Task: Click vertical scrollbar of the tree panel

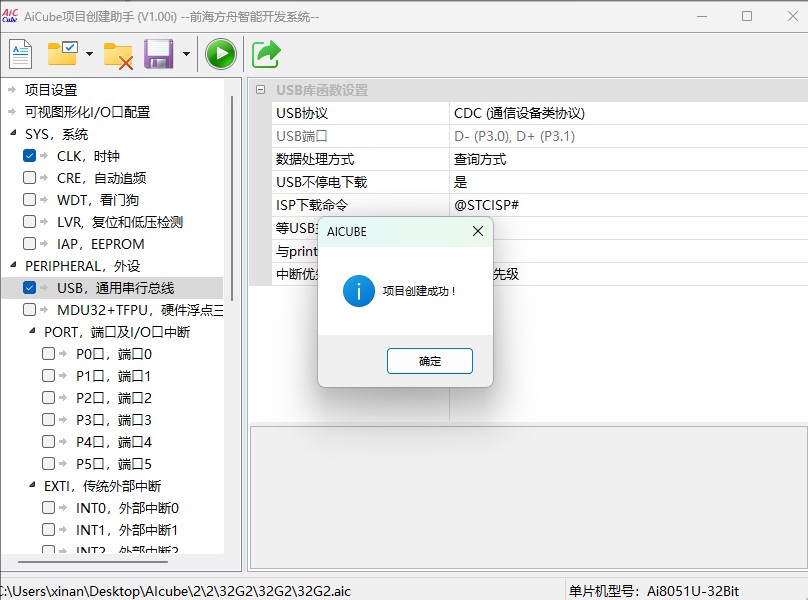Action: click(232, 198)
